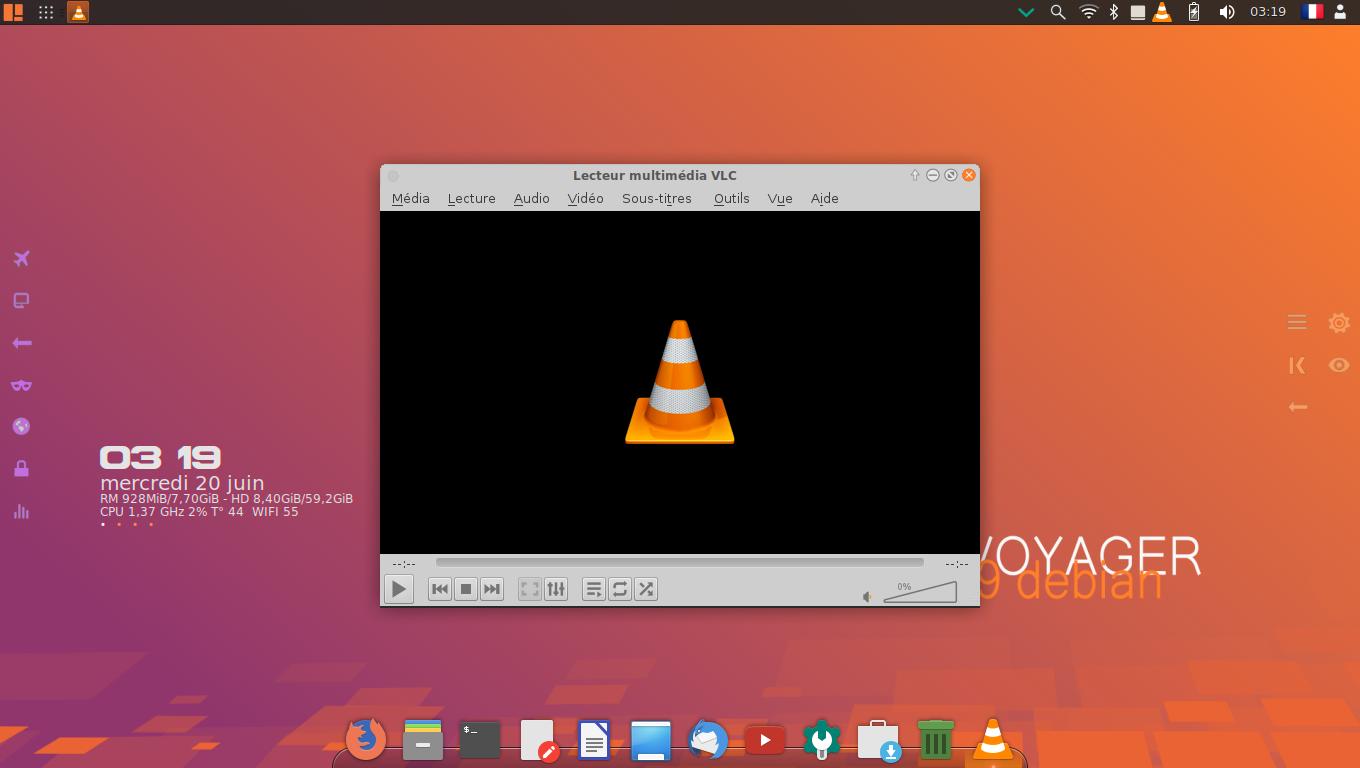Skip to the previous track in VLC
1360x768 pixels.
439,589
